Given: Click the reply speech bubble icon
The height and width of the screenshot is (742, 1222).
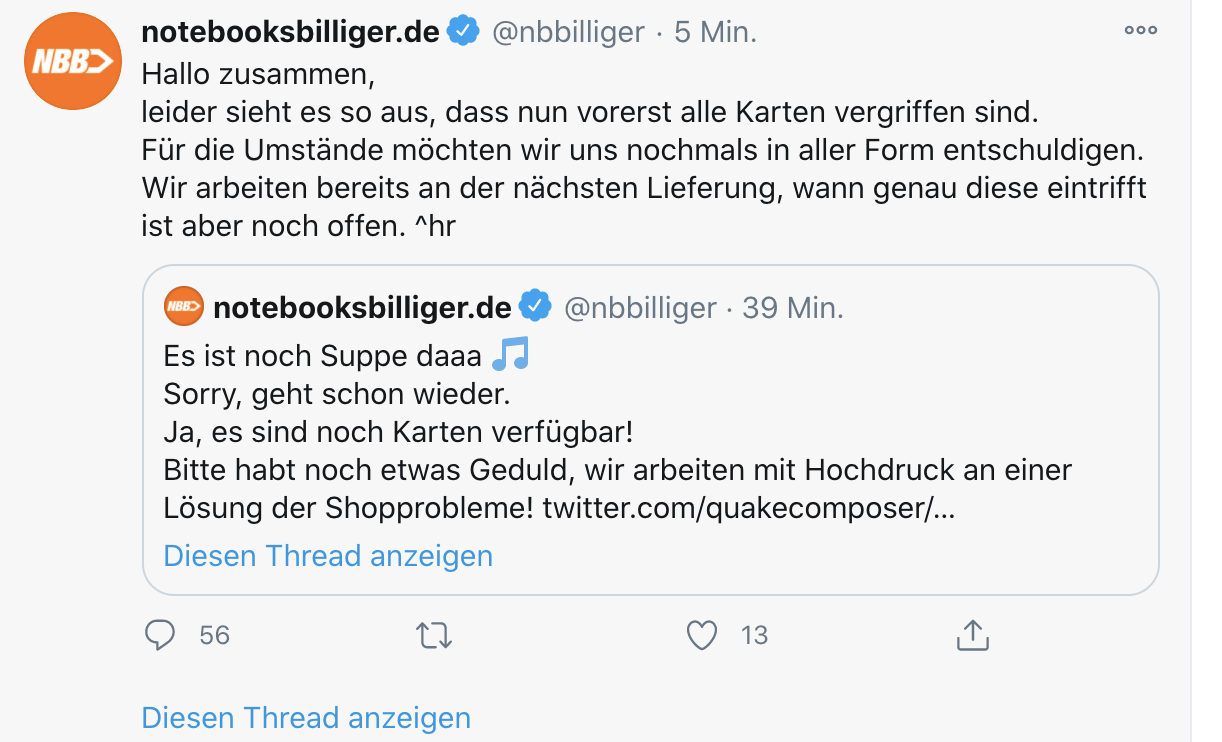Looking at the screenshot, I should pos(160,635).
